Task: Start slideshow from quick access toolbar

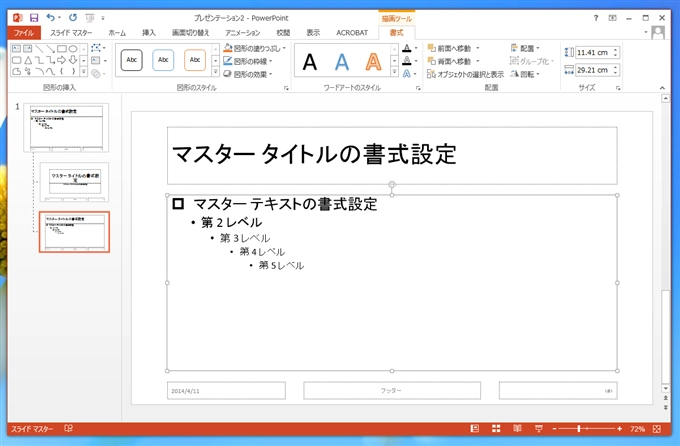Action: point(90,18)
